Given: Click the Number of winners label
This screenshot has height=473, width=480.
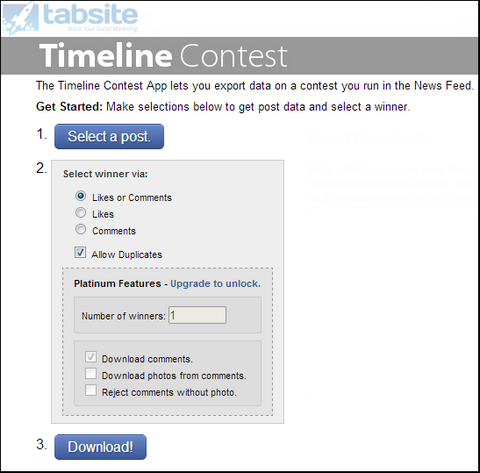Looking at the screenshot, I should [123, 316].
